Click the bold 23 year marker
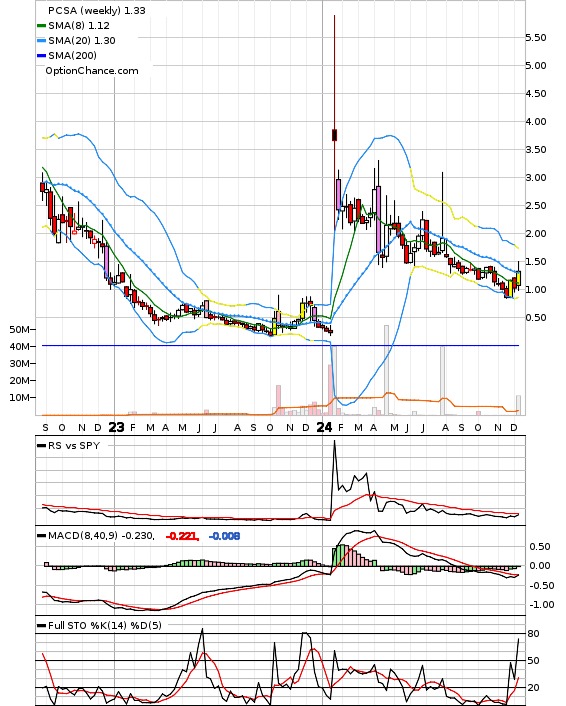566x706 pixels. point(117,427)
